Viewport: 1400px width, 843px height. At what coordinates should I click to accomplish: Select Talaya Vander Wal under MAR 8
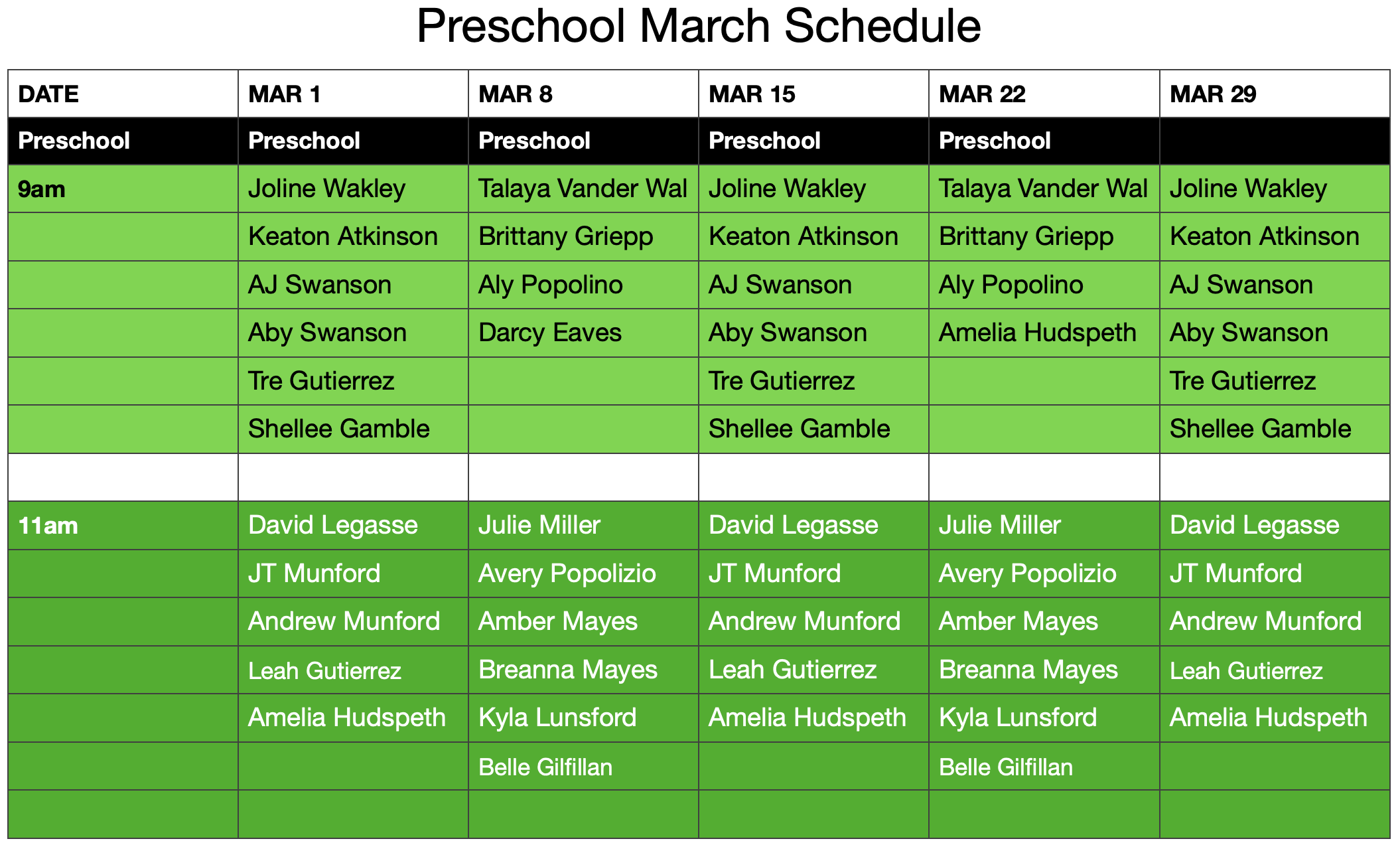[583, 189]
